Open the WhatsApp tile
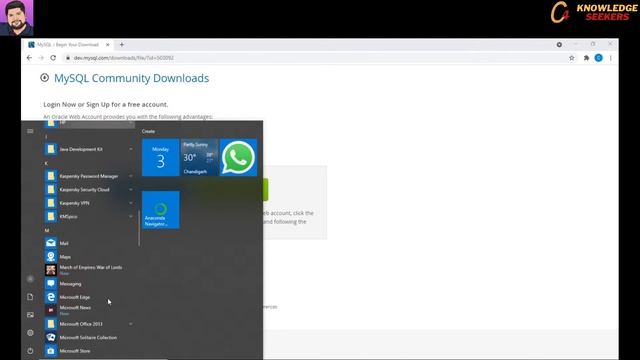This screenshot has width=640, height=360. (x=239, y=158)
